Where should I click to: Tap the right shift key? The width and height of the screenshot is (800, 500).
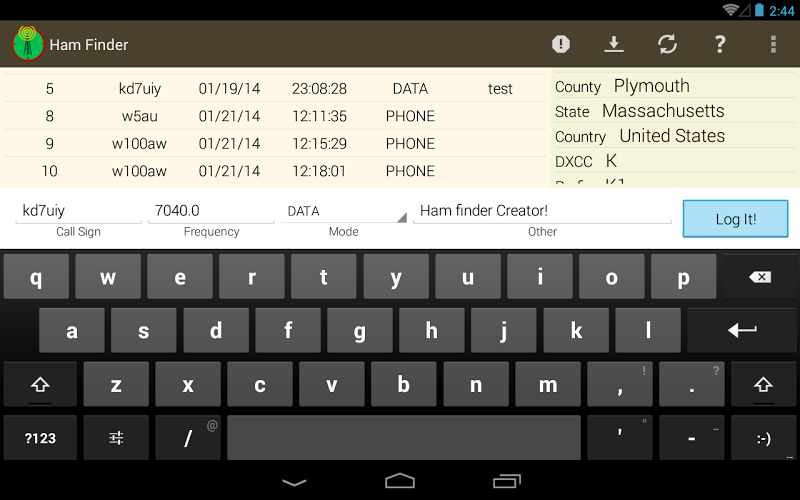click(763, 384)
